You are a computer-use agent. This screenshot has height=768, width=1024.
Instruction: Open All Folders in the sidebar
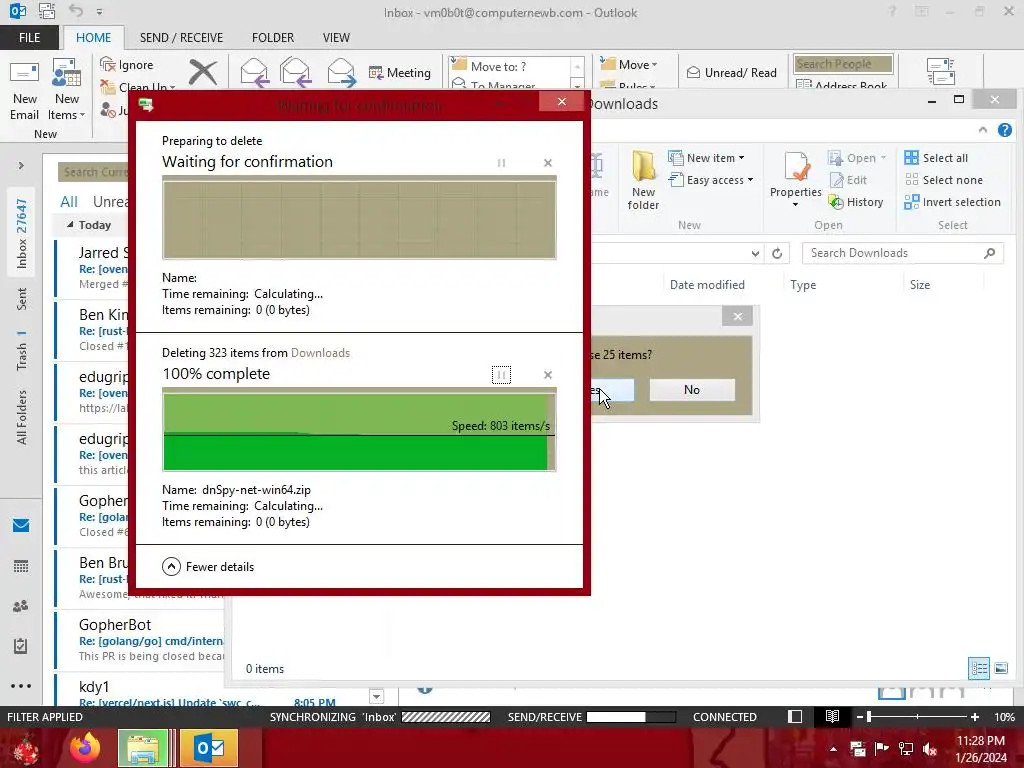pyautogui.click(x=22, y=417)
